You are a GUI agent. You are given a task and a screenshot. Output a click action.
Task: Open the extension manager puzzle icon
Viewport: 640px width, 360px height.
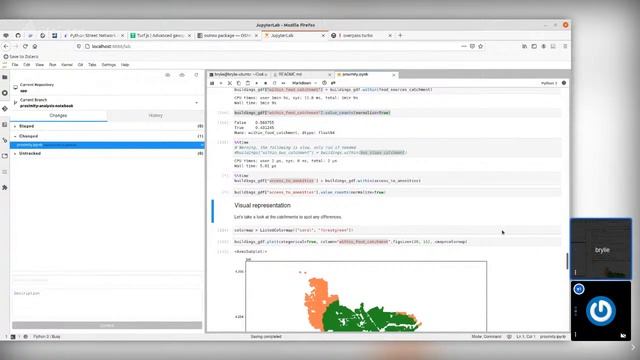[x=5, y=187]
